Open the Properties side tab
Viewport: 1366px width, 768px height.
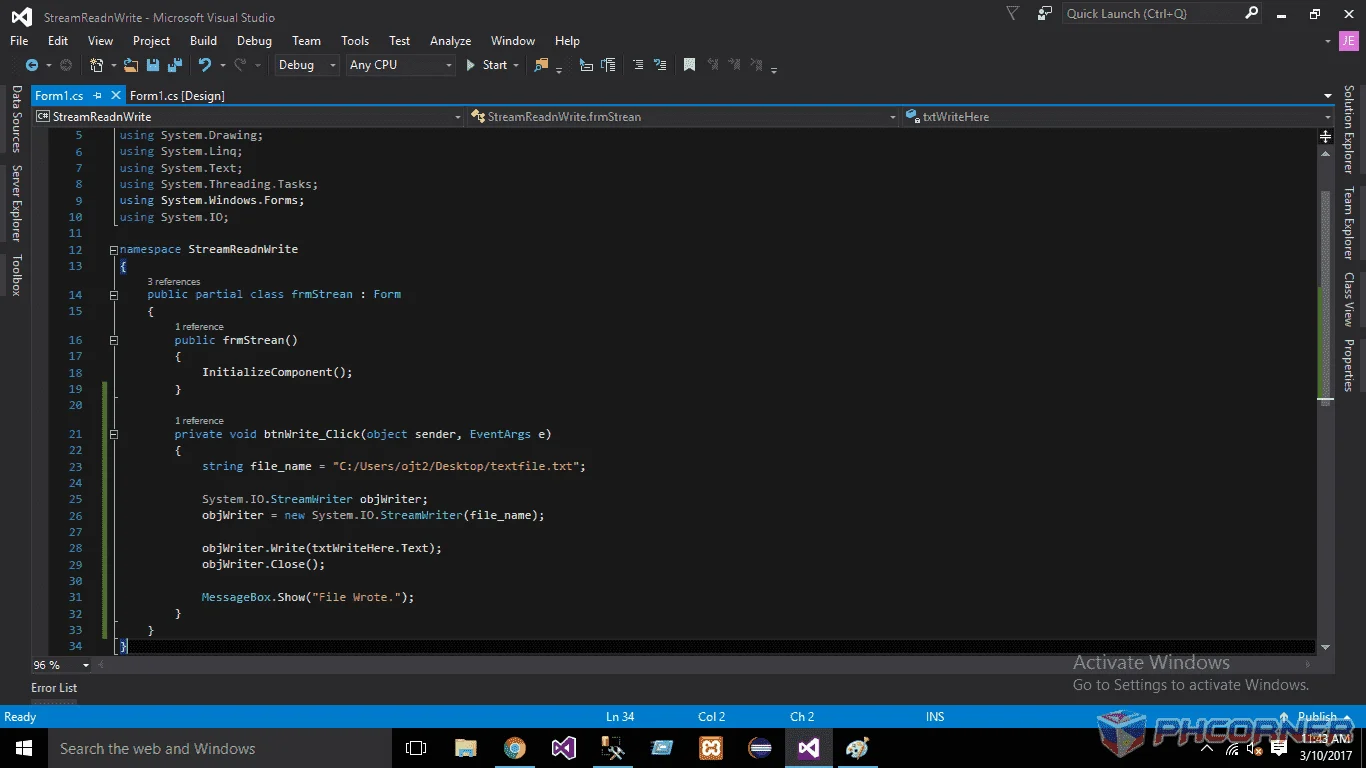1348,366
